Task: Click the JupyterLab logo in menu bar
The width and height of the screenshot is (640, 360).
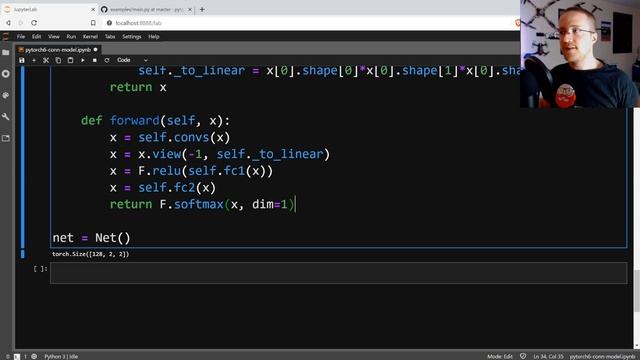Action: point(5,37)
